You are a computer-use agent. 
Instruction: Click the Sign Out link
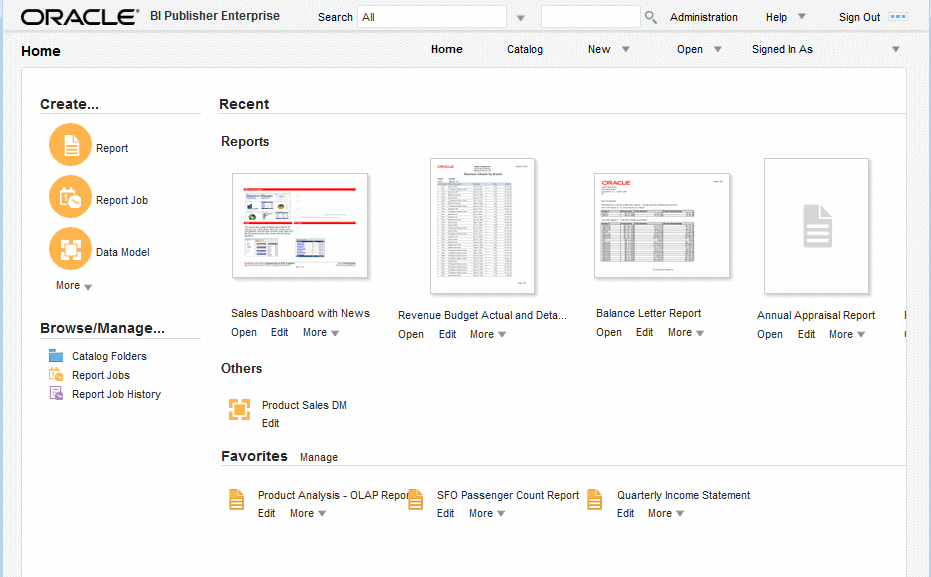point(859,17)
